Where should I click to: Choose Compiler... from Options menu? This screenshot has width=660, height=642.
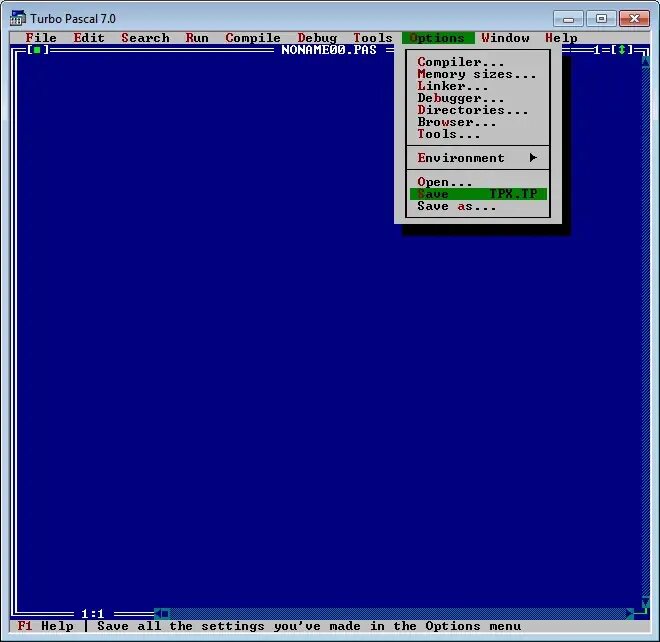(478, 62)
